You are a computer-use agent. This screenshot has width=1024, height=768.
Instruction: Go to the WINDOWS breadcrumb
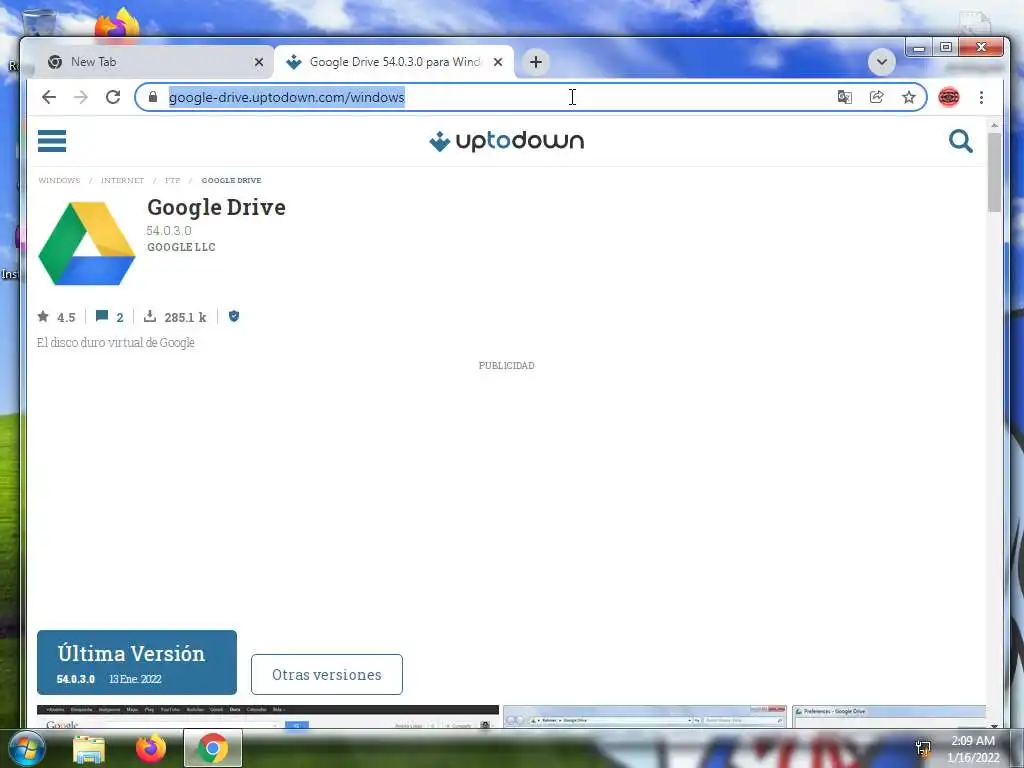coord(59,180)
